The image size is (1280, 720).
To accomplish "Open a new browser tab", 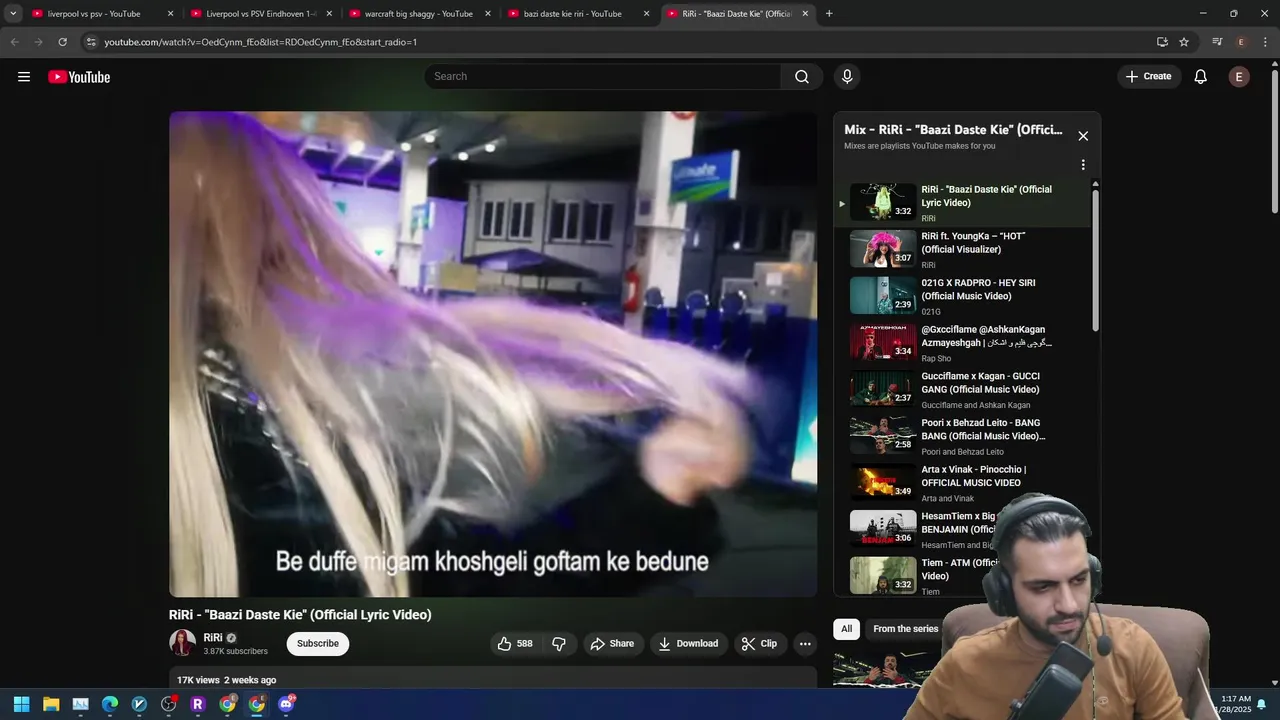I will (829, 14).
